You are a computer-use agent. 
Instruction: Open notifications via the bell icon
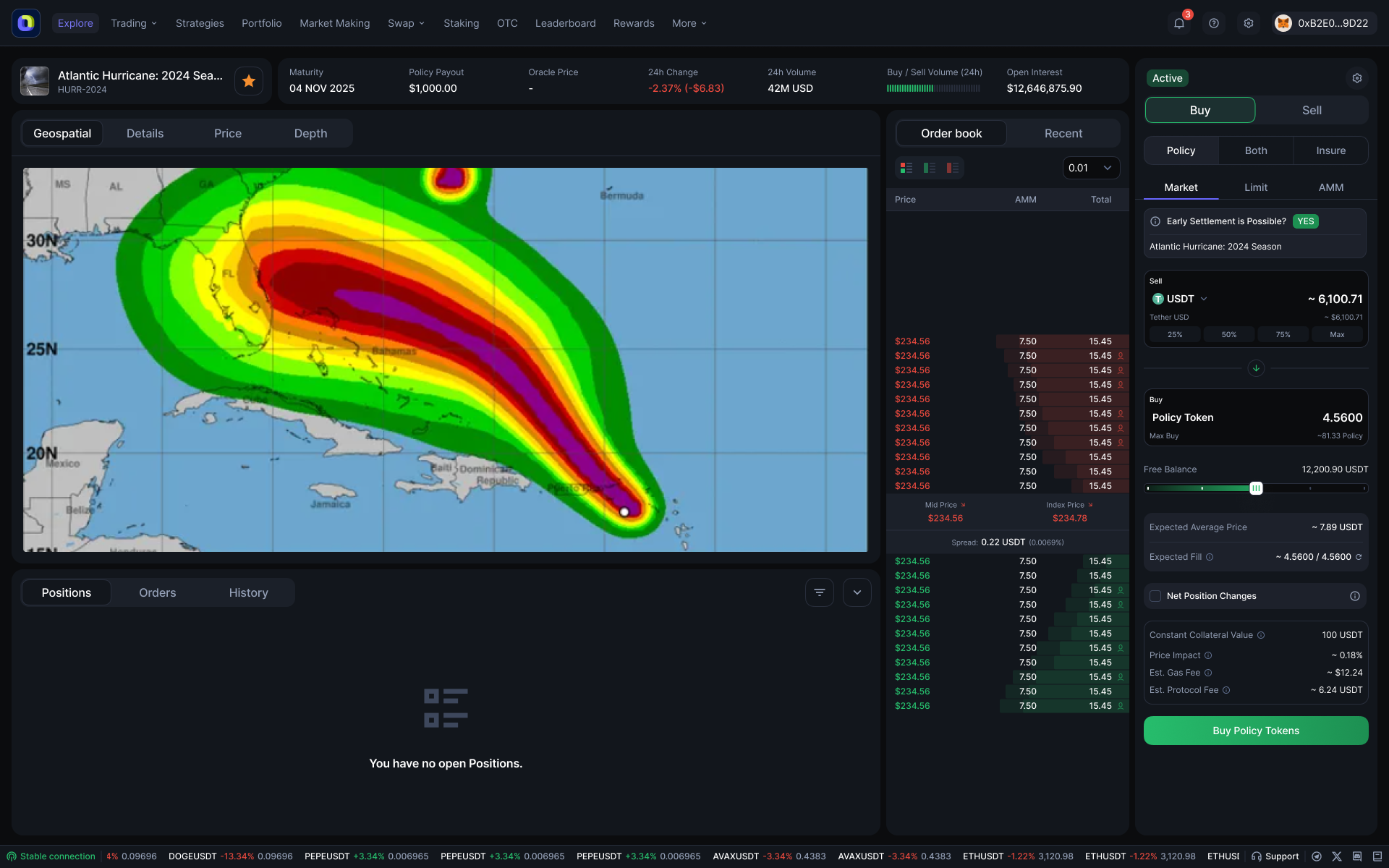click(x=1179, y=23)
